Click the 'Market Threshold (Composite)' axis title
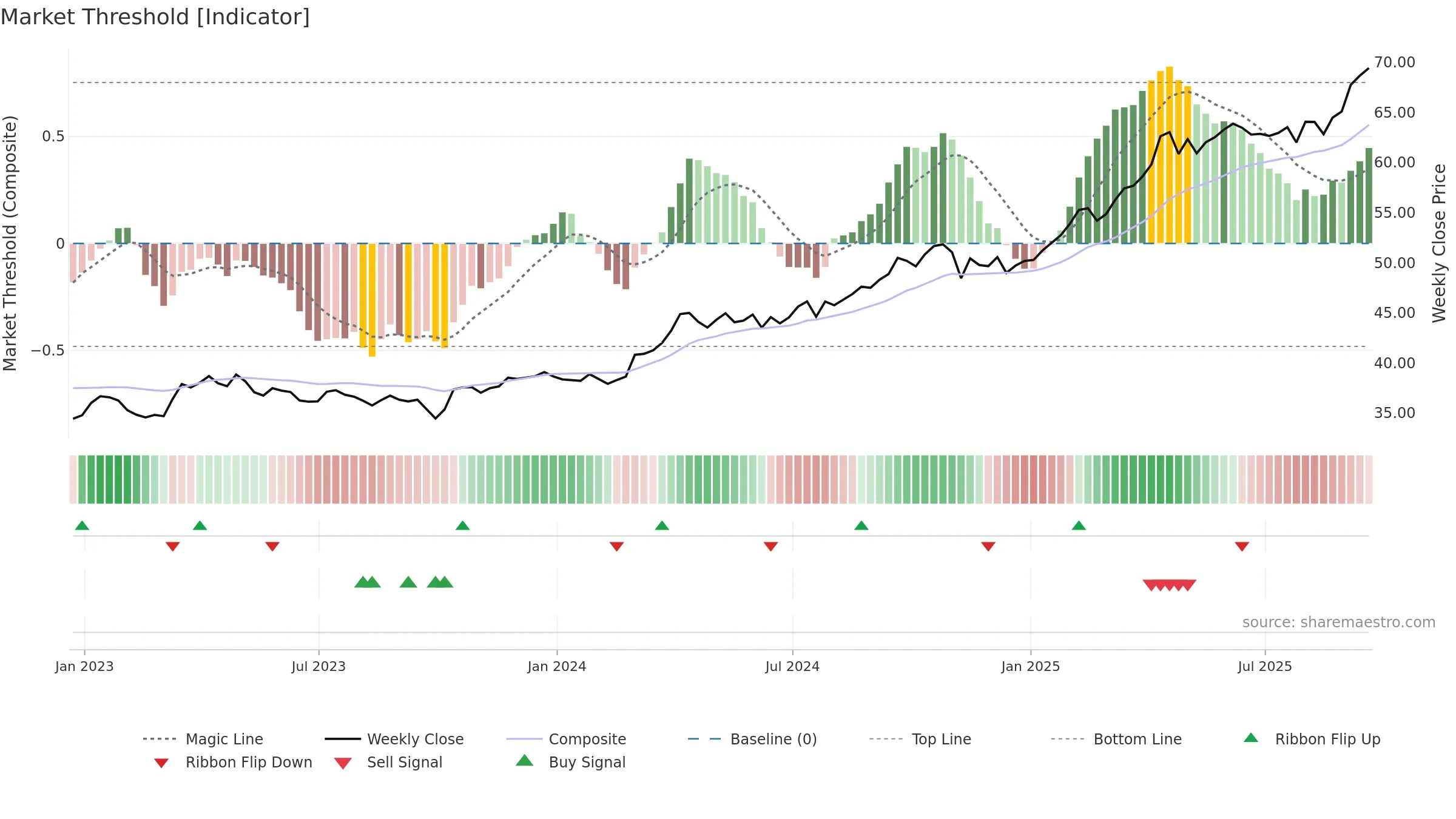This screenshot has width=1456, height=819. (10, 243)
